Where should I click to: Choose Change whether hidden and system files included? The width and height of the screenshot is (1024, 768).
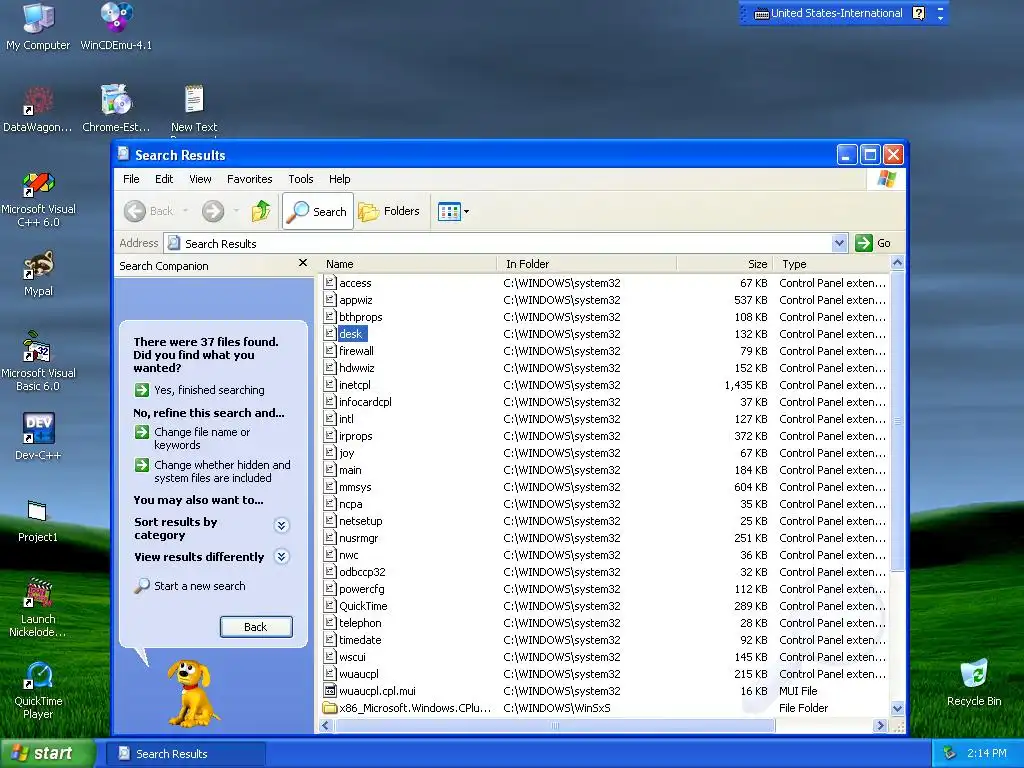tap(212, 472)
